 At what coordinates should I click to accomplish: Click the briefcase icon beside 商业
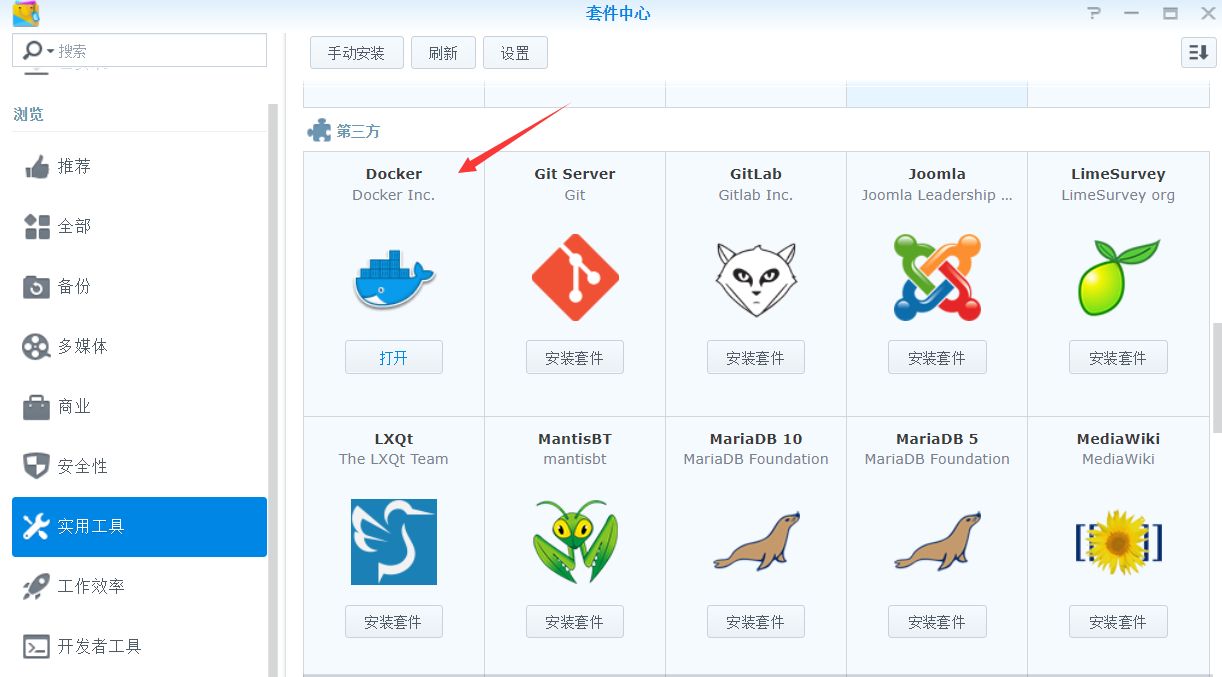tap(36, 406)
